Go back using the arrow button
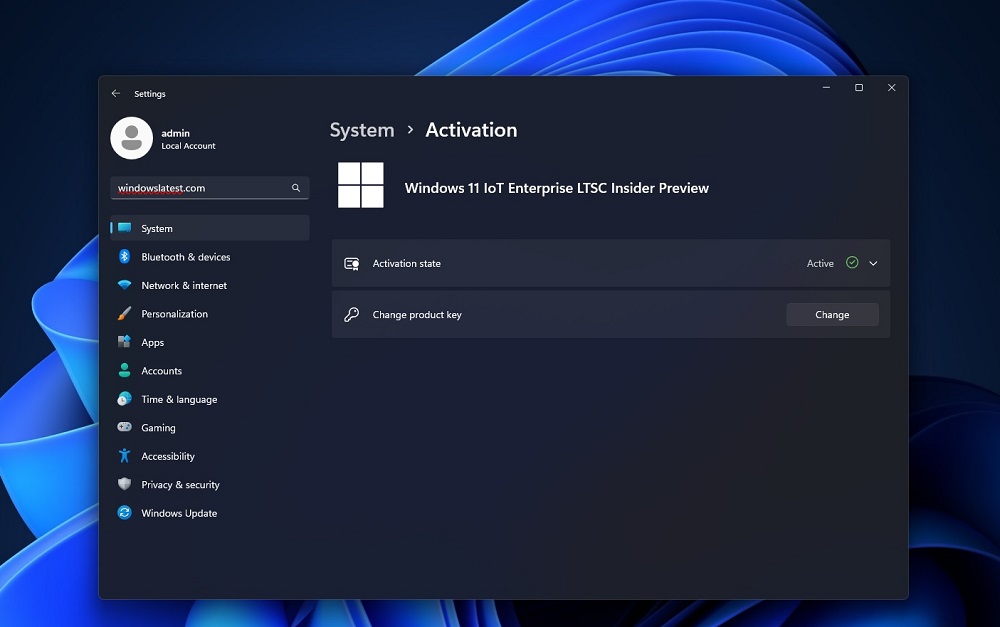 click(117, 93)
